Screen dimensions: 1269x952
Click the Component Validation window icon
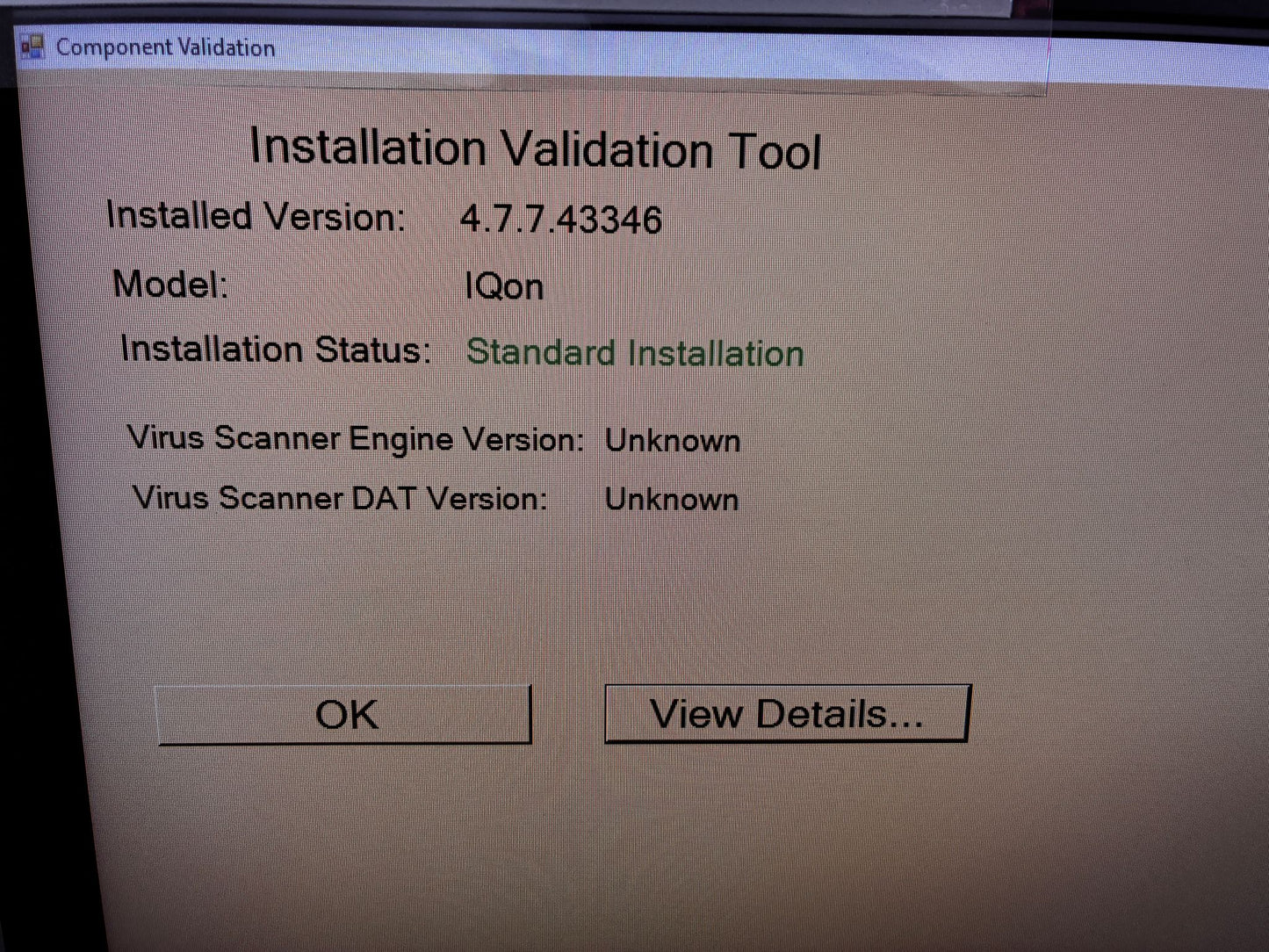click(32, 47)
